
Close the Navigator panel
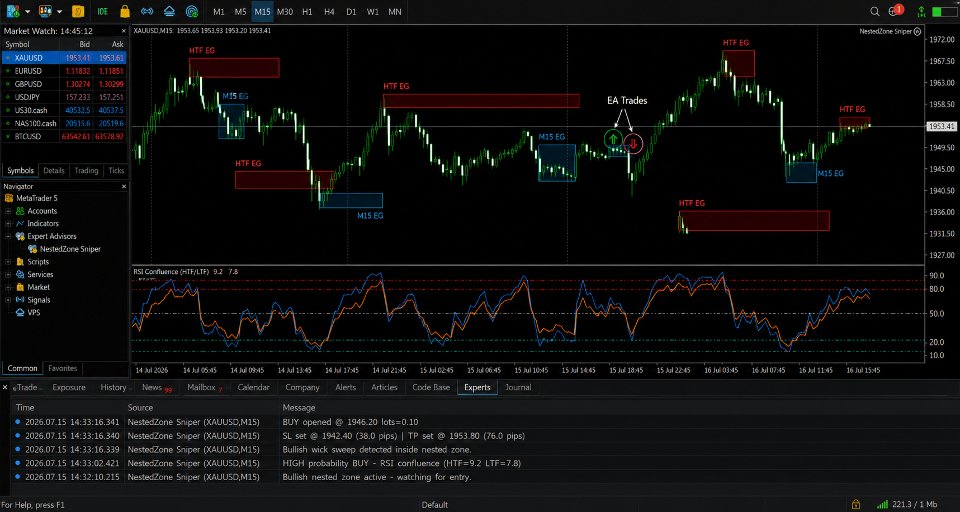124,186
